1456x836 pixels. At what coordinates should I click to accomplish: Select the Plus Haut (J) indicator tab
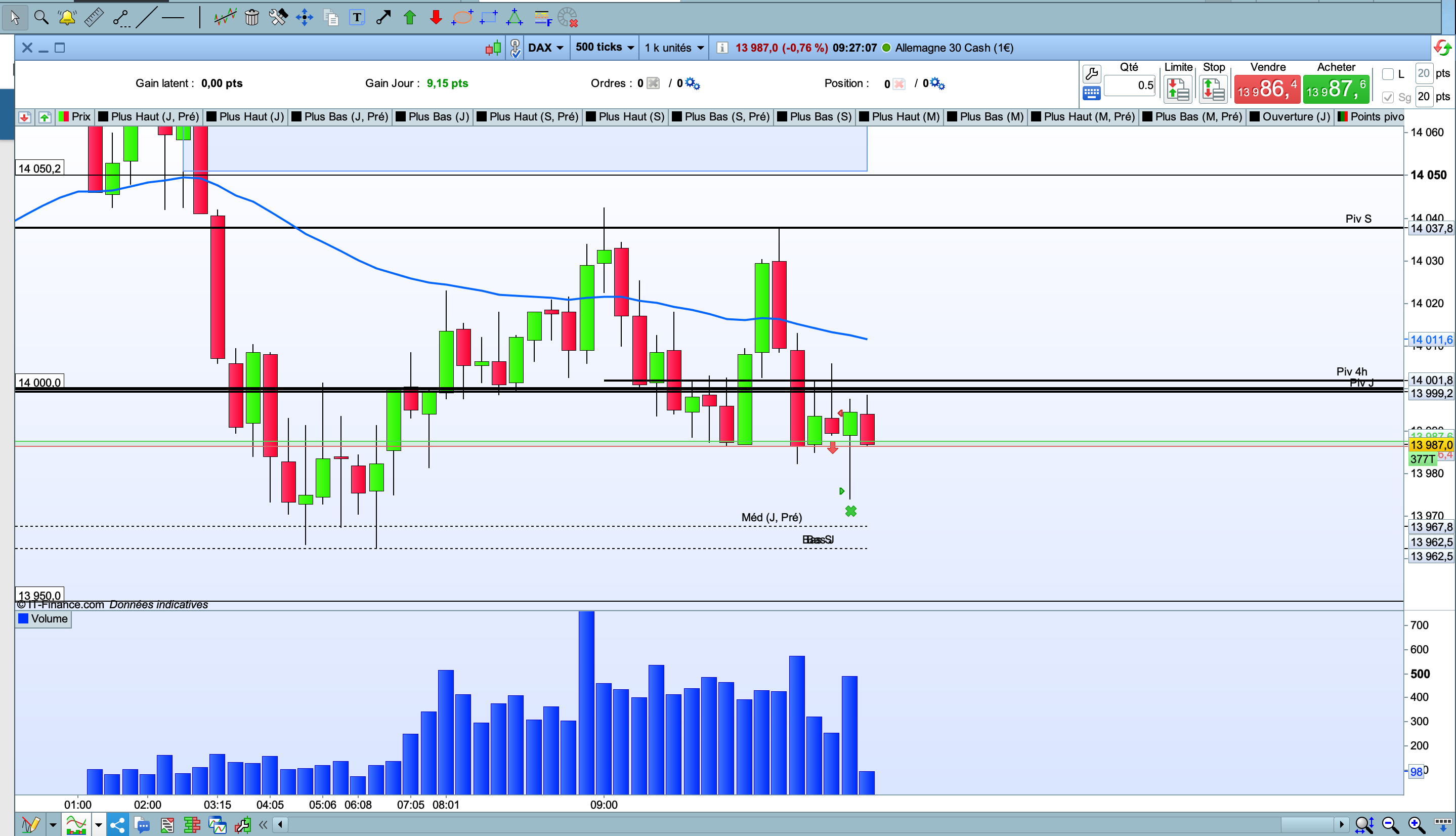tap(246, 116)
